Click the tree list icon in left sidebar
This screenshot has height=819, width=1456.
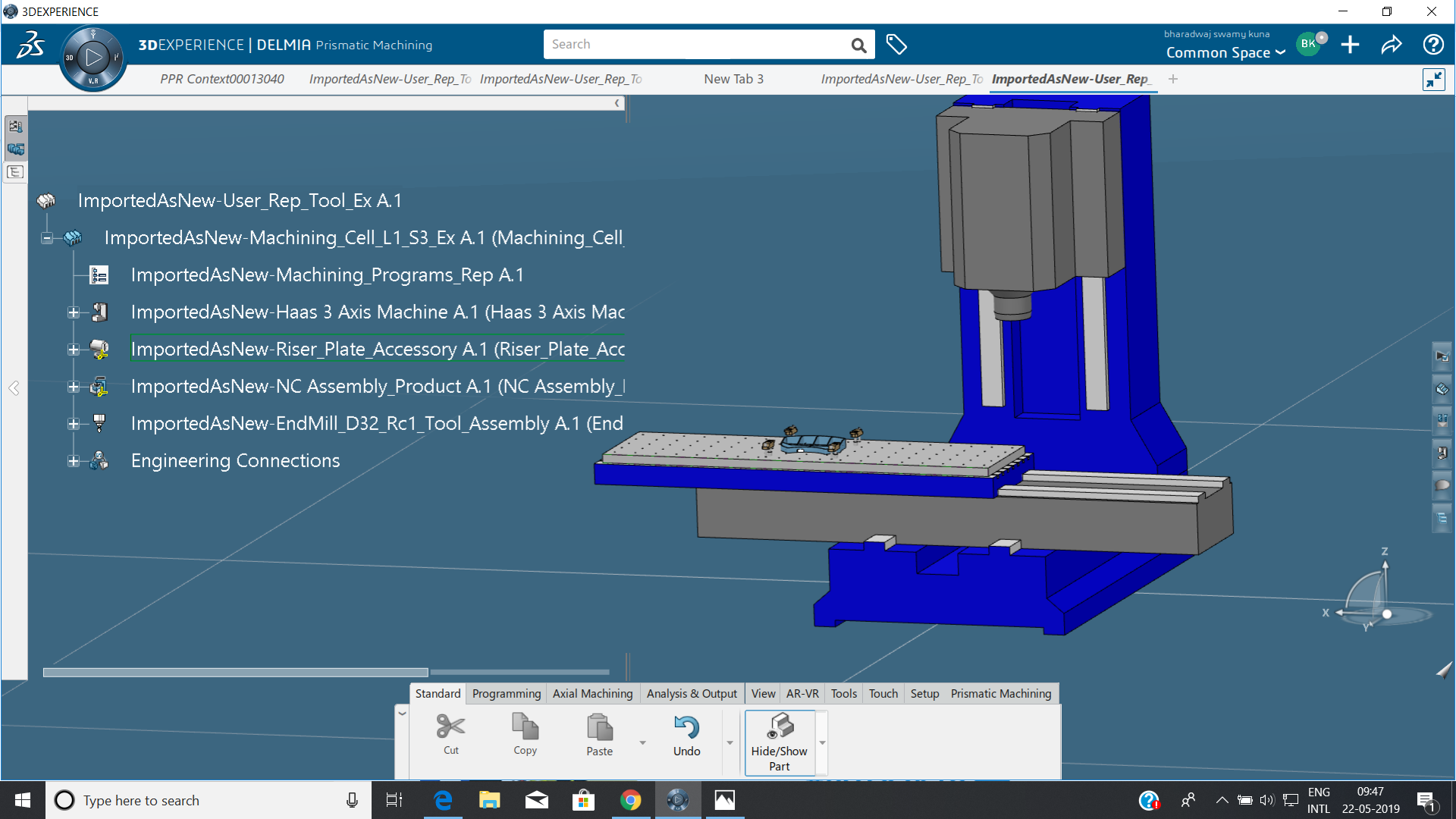click(15, 172)
